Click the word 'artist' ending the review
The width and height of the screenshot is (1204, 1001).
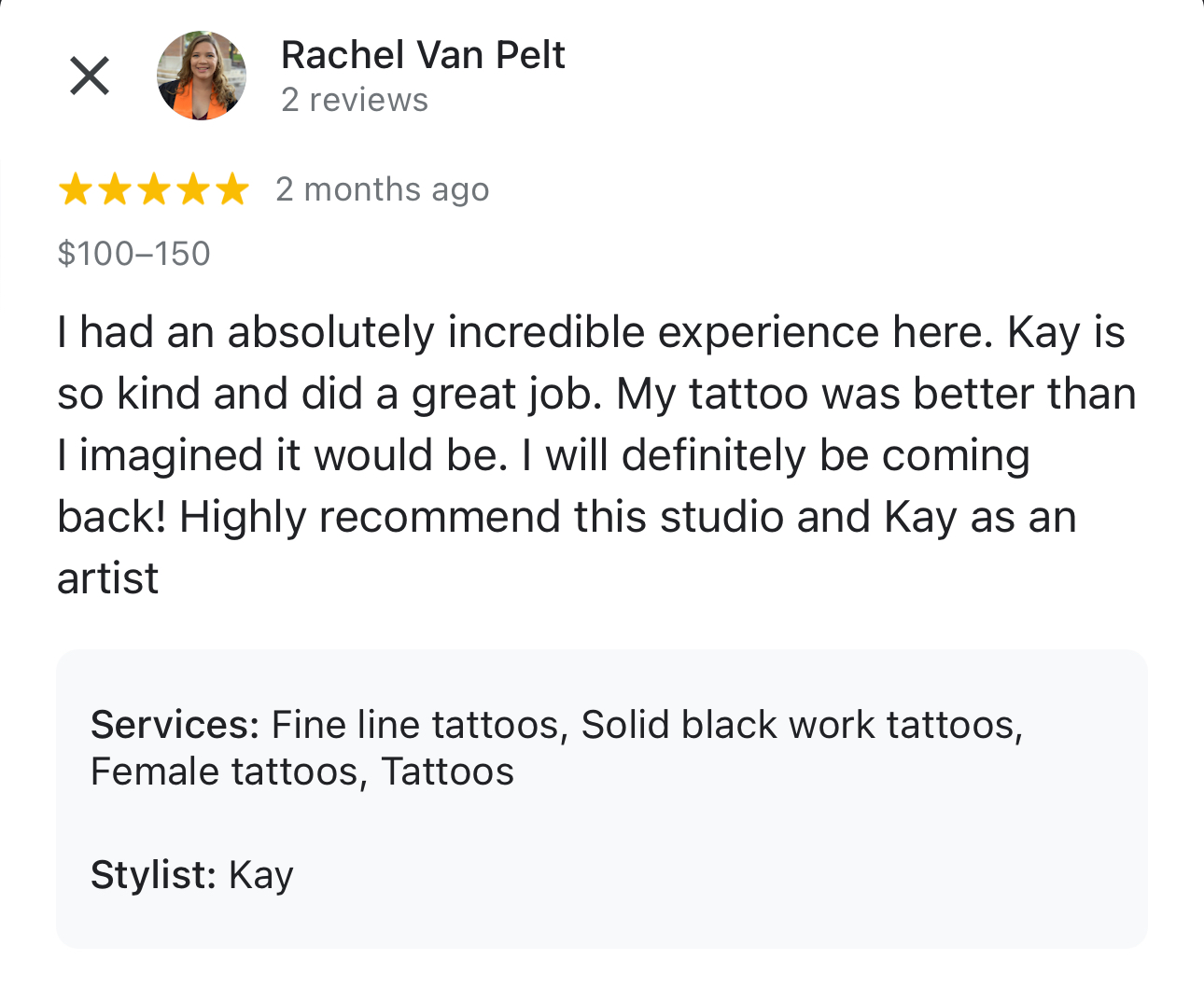[108, 578]
